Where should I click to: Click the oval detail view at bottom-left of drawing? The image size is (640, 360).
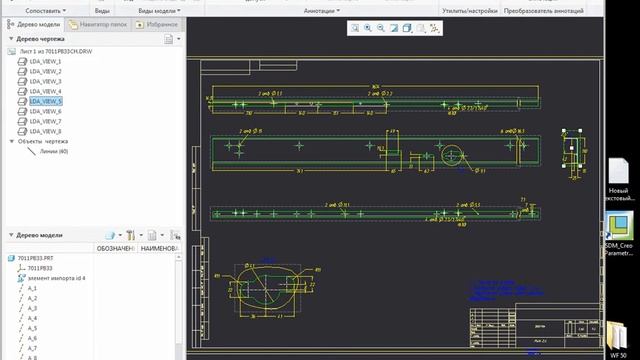[x=268, y=289]
